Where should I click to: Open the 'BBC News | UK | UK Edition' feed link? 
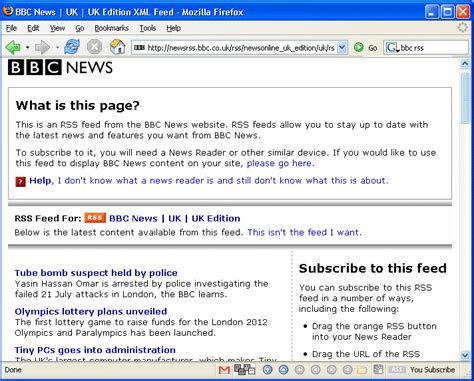pos(175,218)
